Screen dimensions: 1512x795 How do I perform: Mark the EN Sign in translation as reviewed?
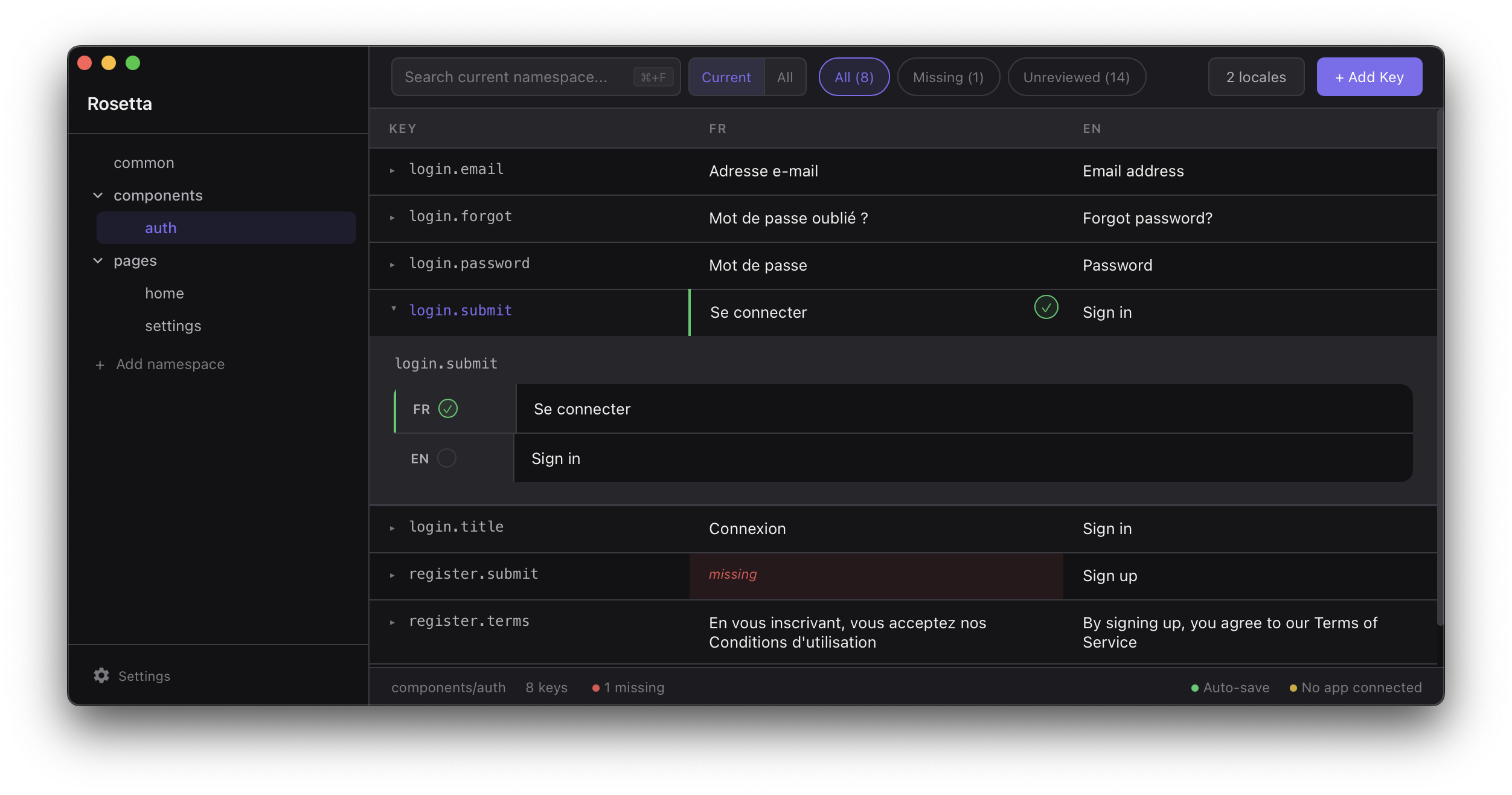coord(447,458)
